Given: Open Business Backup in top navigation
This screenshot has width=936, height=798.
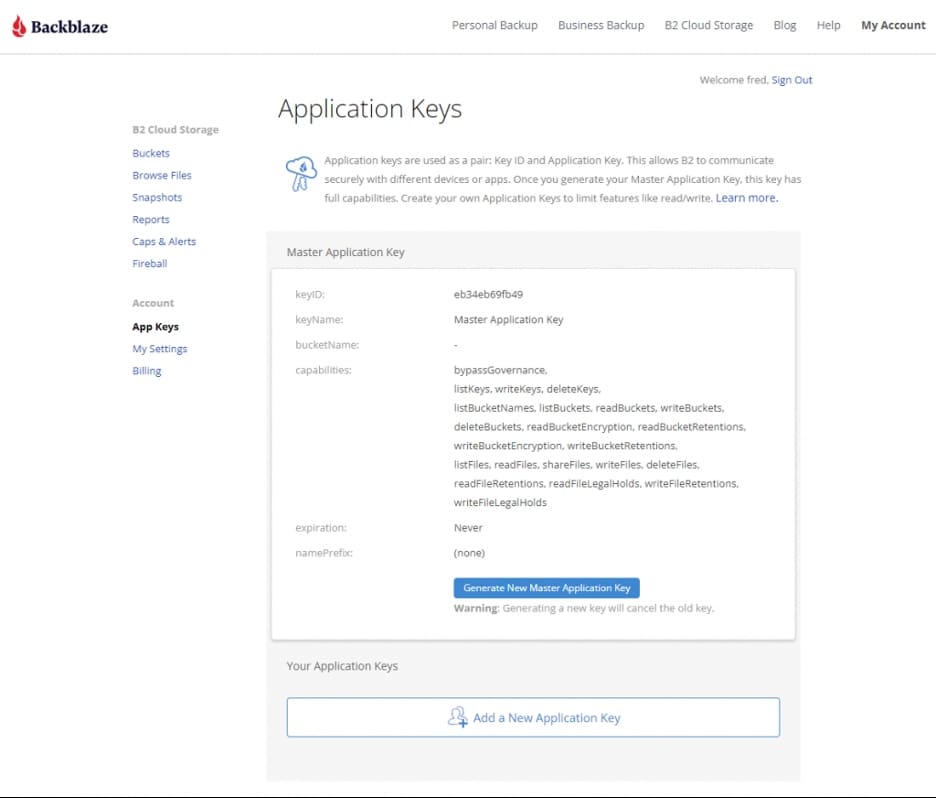Looking at the screenshot, I should pos(601,25).
